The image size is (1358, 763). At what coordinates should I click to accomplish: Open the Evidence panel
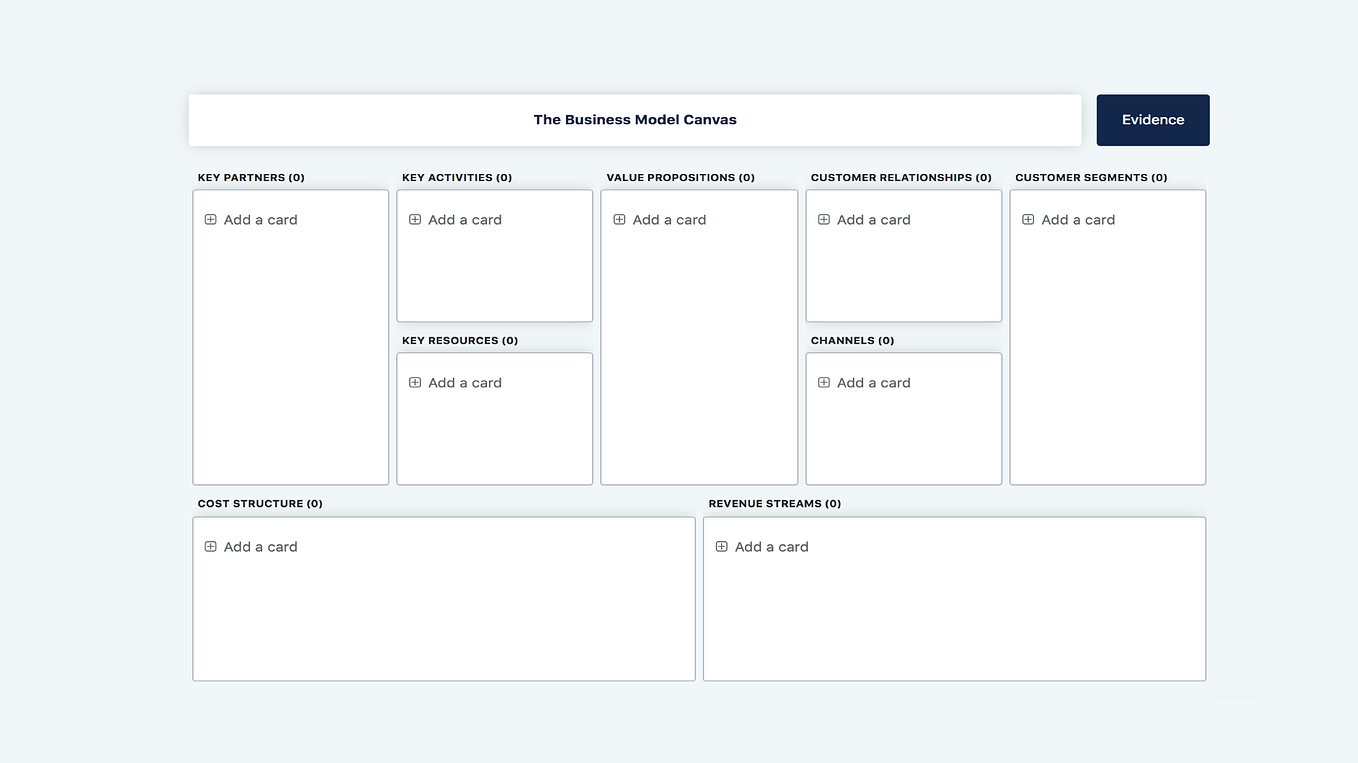pyautogui.click(x=1152, y=119)
